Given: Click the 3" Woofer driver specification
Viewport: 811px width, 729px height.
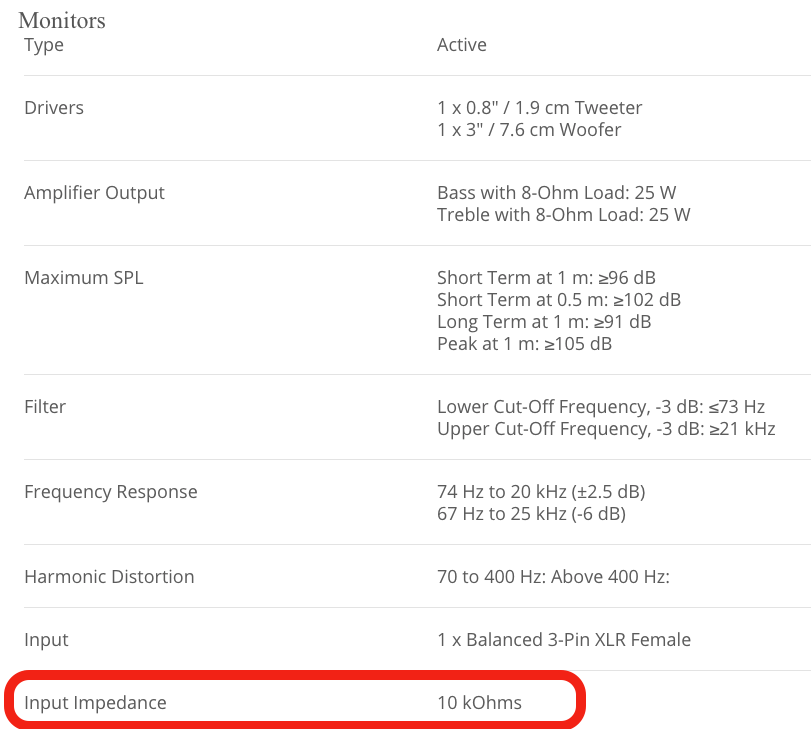Looking at the screenshot, I should 529,130.
